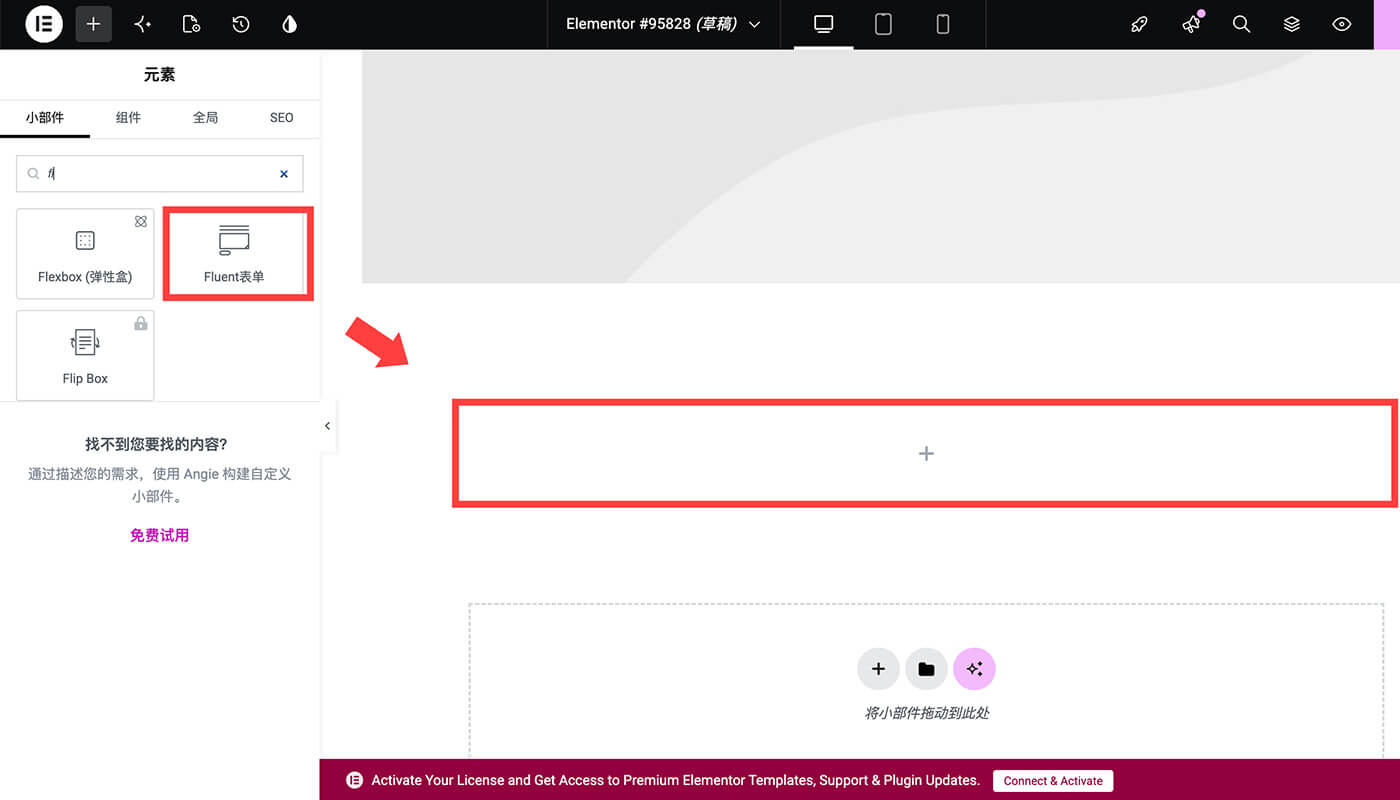This screenshot has width=1400, height=800.
Task: Select the Flexbox (弹性盒) widget
Action: point(85,254)
